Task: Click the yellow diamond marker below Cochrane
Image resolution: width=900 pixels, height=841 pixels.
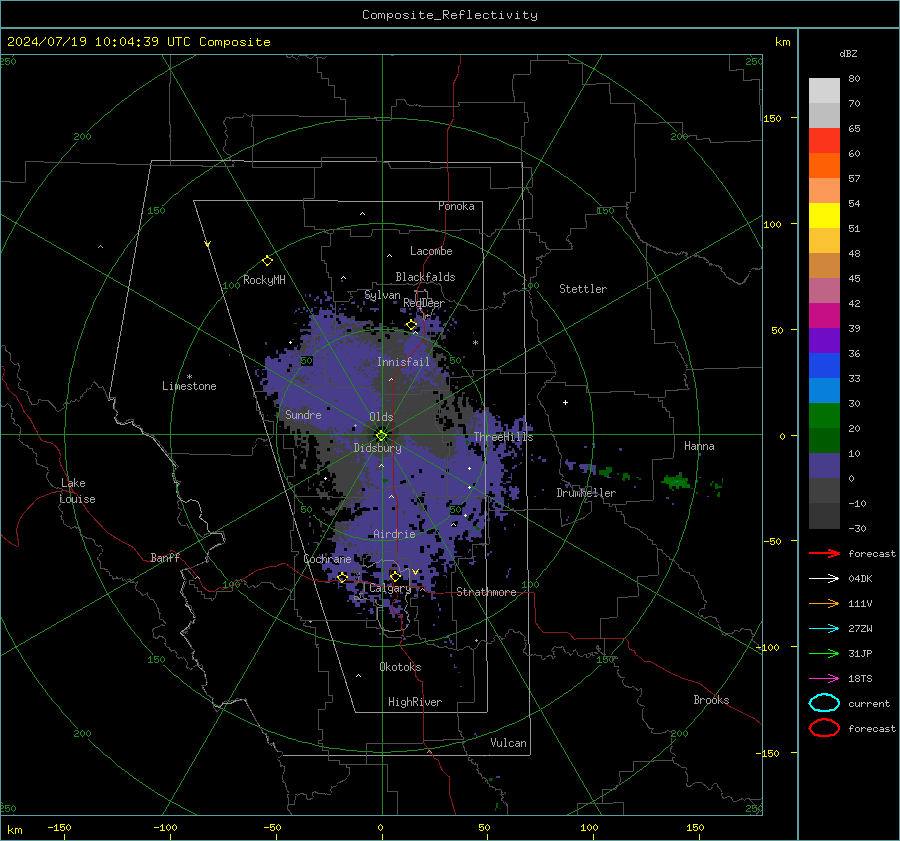Action: coord(343,577)
